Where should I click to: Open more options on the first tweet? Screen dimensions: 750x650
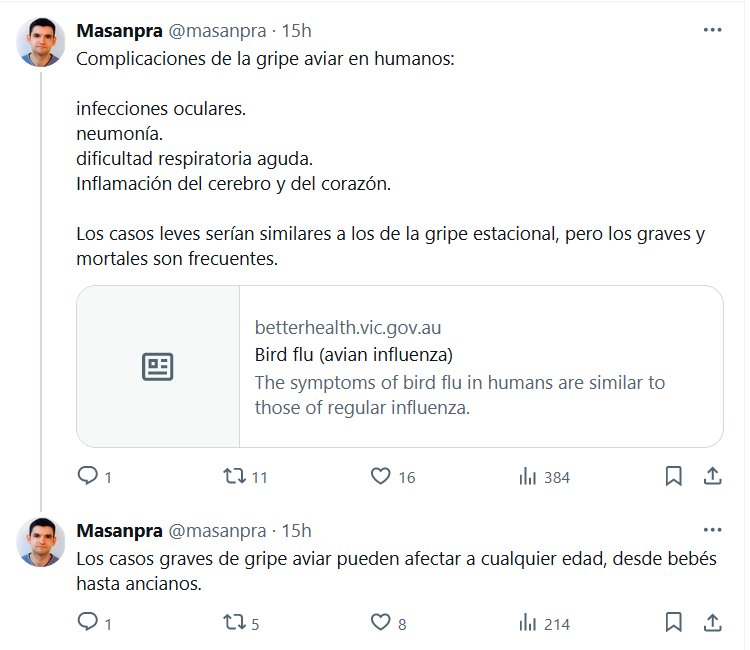pos(712,30)
